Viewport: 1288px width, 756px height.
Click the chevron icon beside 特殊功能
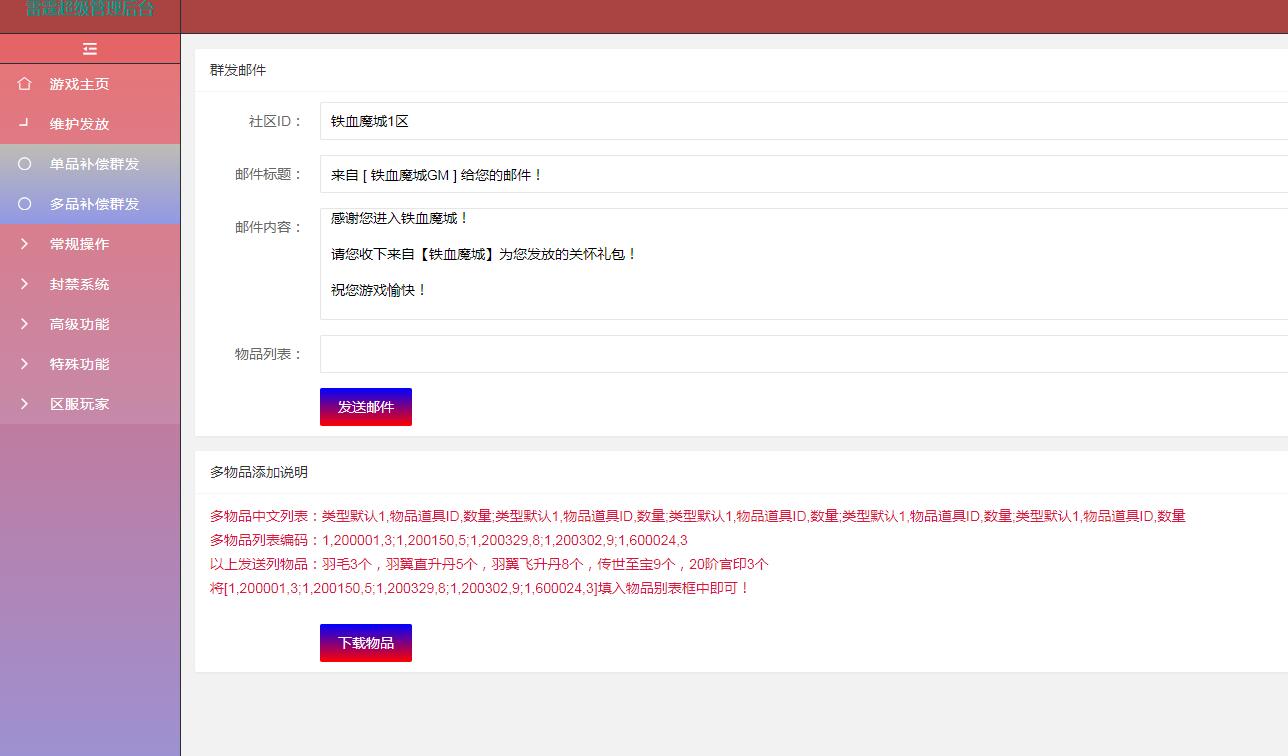point(25,364)
